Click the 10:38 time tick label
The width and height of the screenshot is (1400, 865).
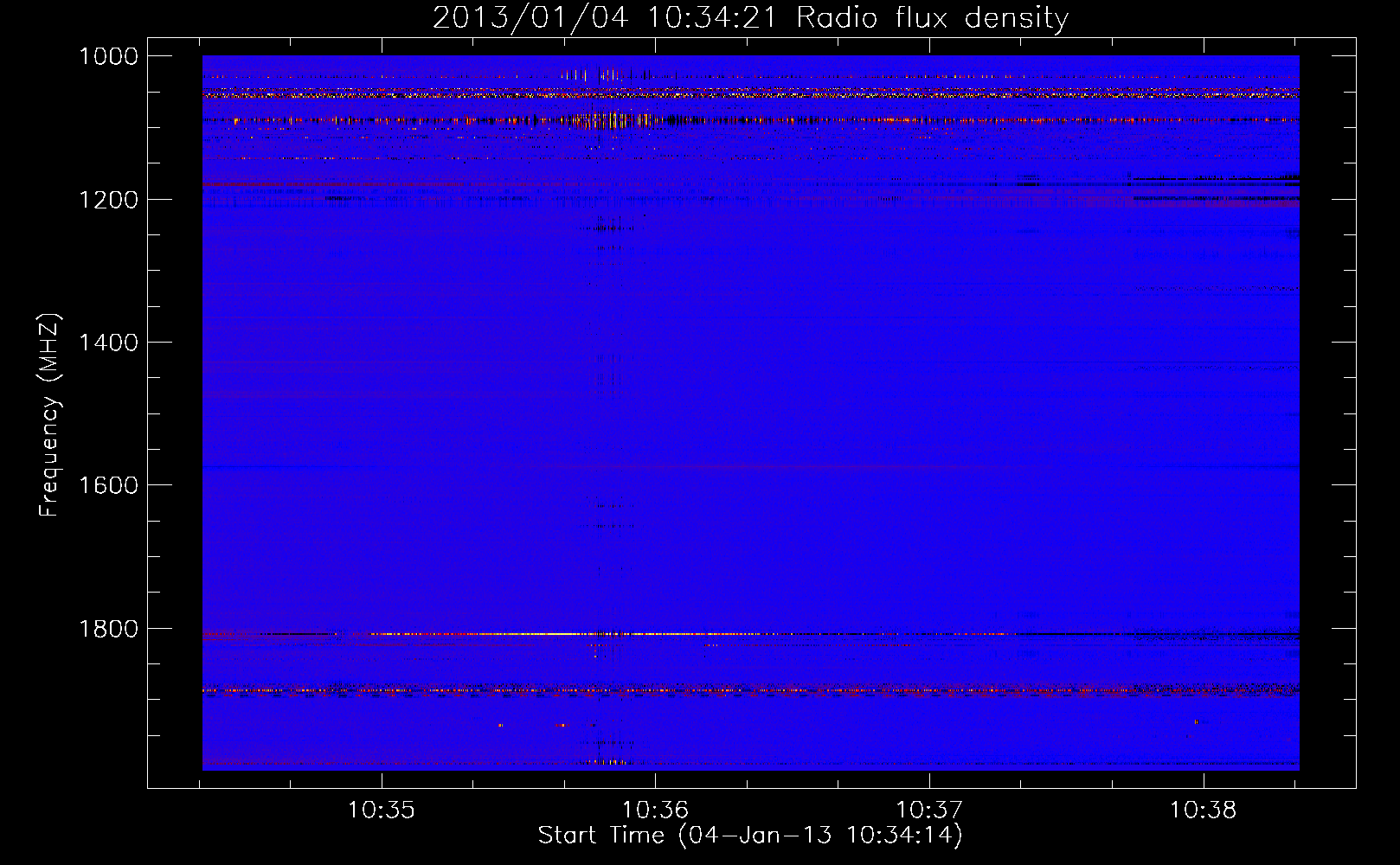click(1204, 811)
